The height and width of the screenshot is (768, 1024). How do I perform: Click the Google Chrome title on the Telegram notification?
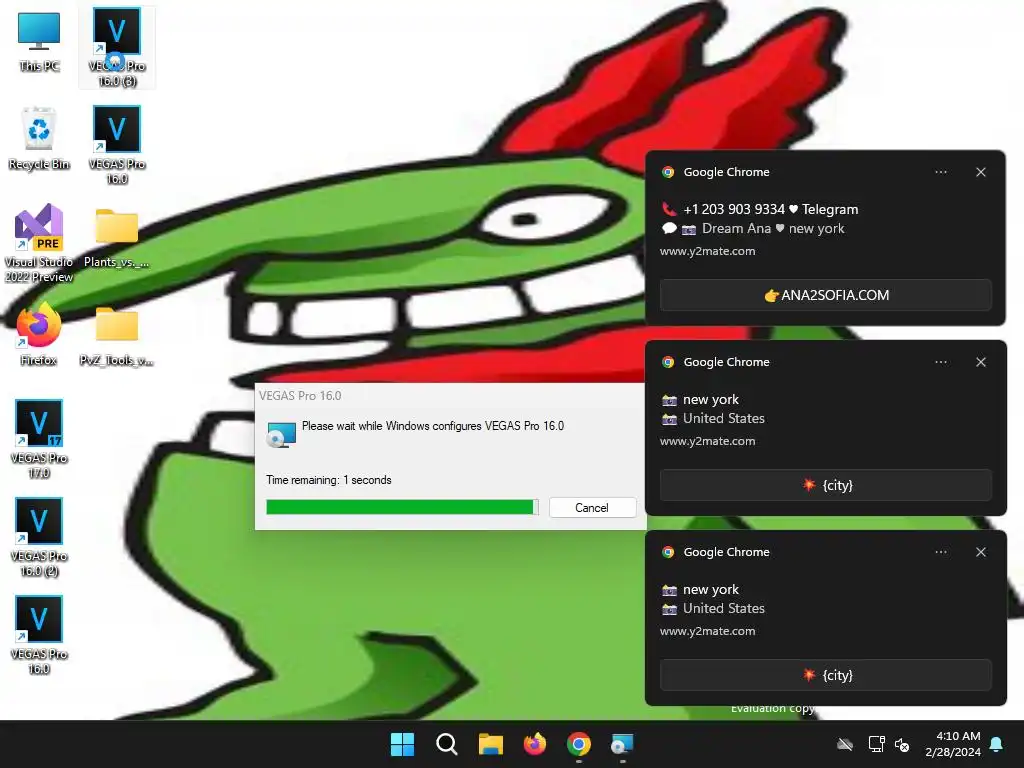726,172
